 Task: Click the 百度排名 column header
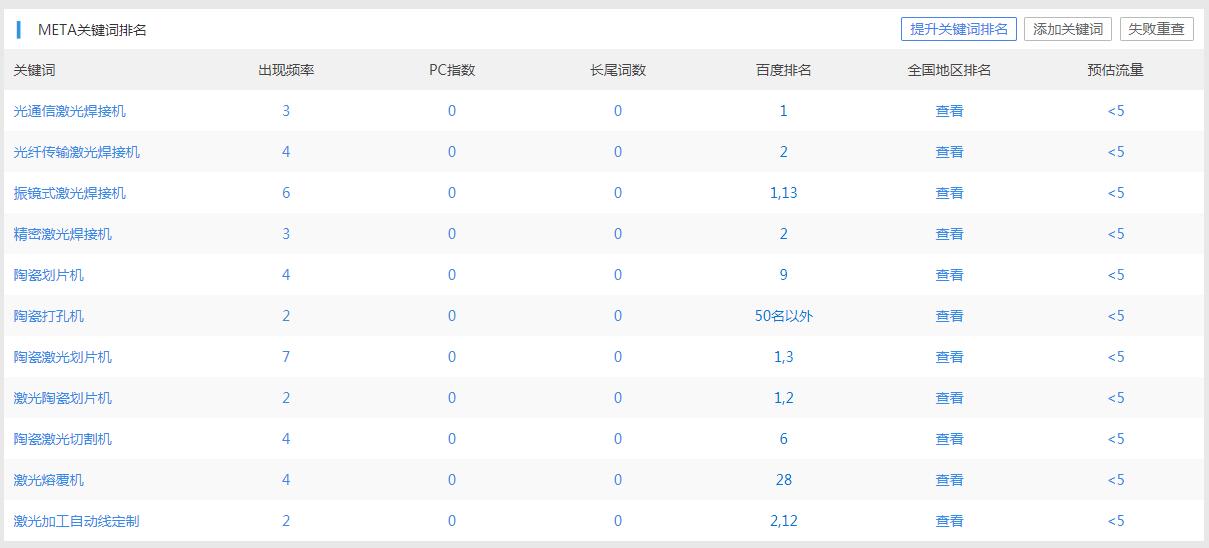[783, 70]
